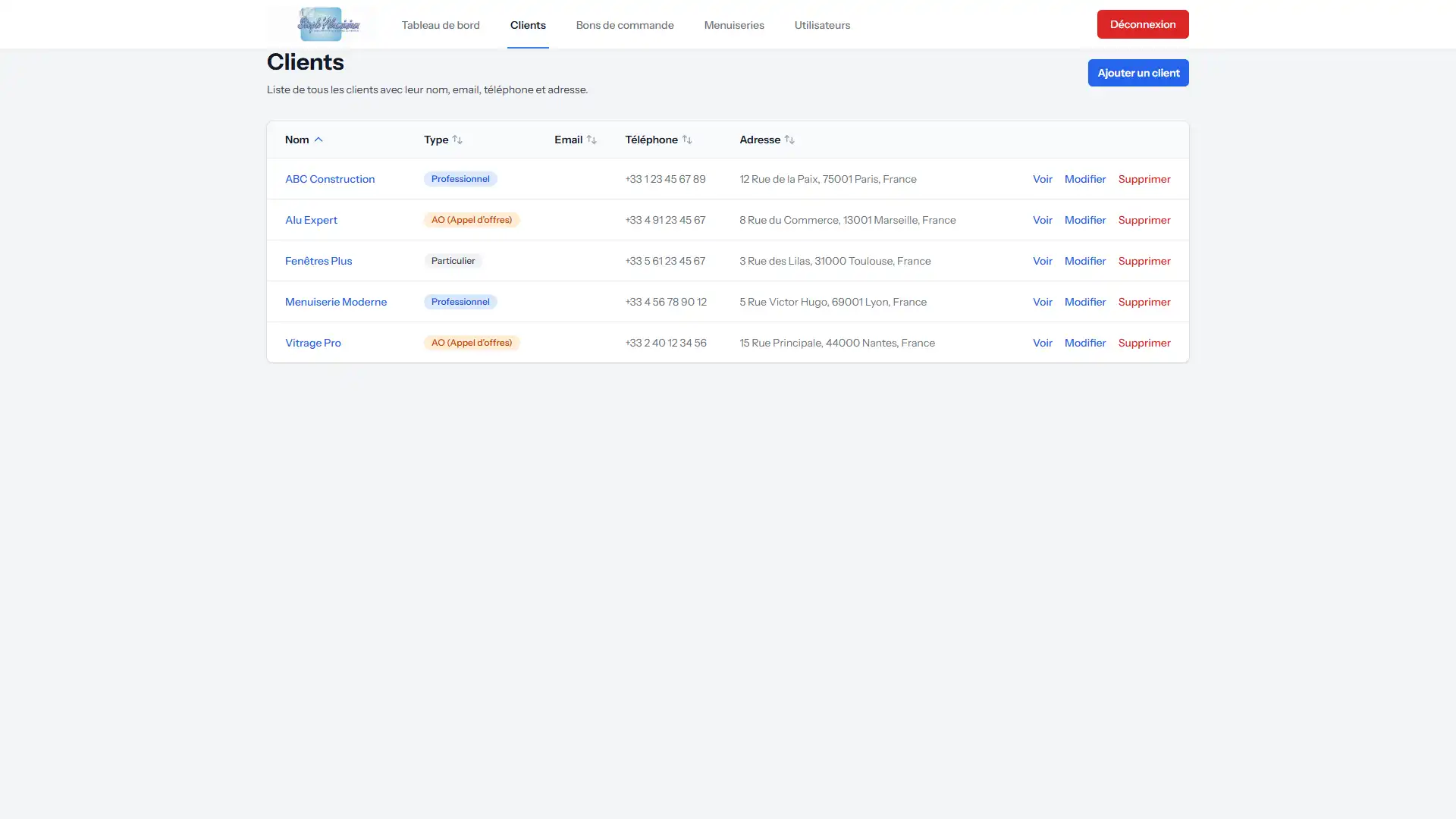Click the sort arrows icon beside Téléphone

point(687,140)
